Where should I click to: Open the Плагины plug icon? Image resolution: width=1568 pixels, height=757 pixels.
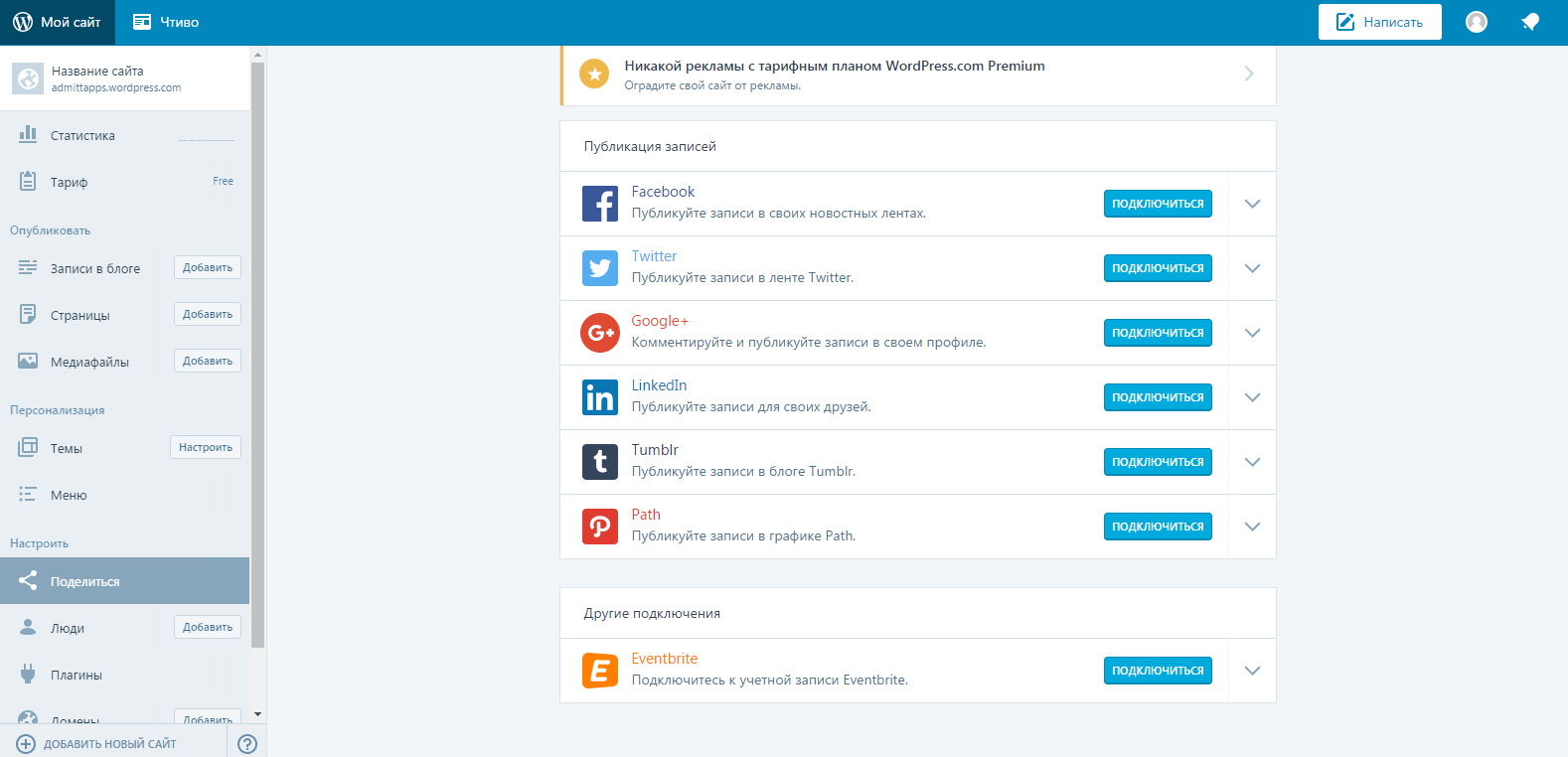point(28,674)
